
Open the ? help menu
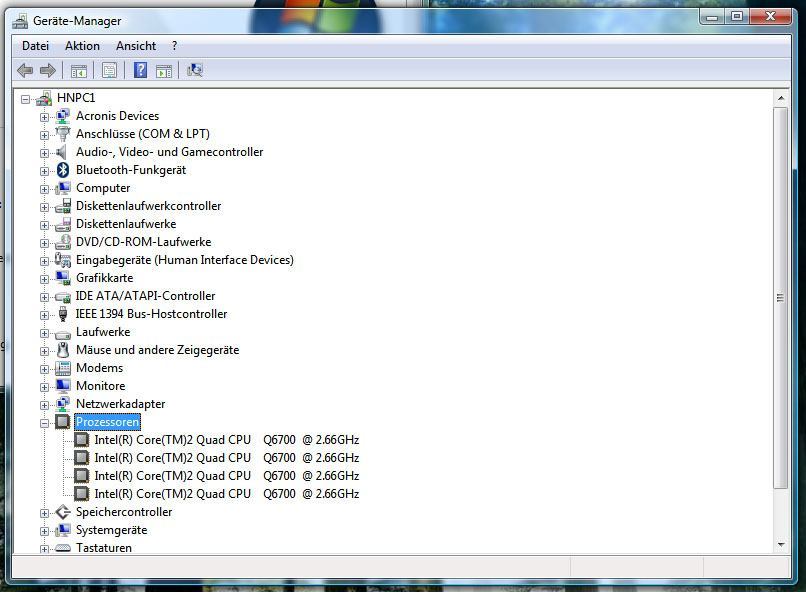[175, 46]
